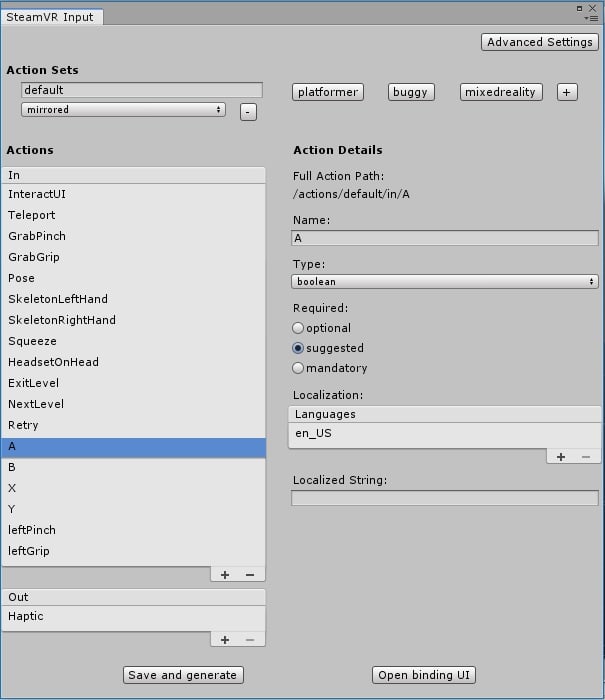Screen dimensions: 605x700
Task: Select the optional requirement radio button
Action: [298, 328]
